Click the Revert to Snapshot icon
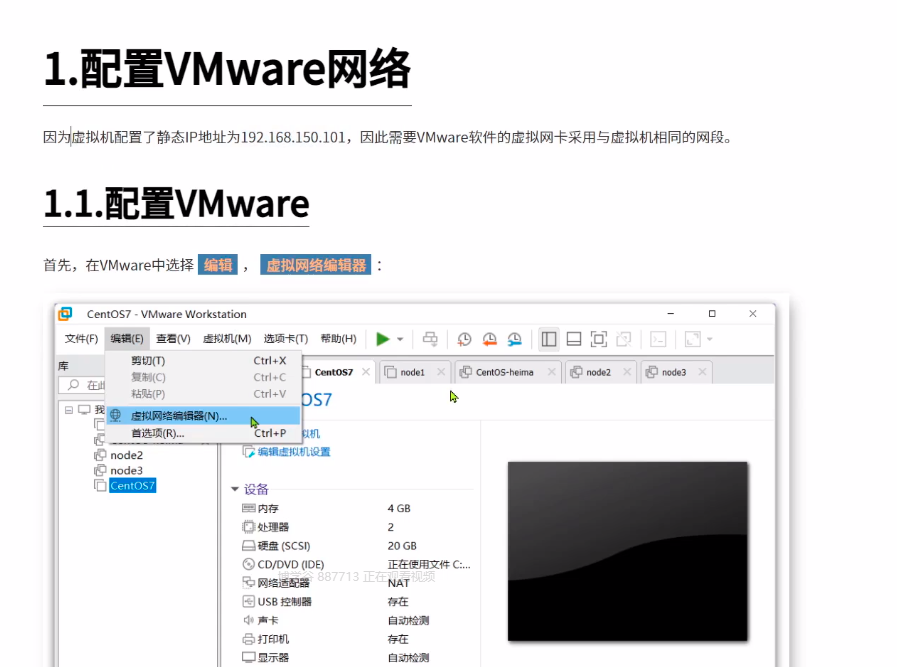 pos(489,339)
